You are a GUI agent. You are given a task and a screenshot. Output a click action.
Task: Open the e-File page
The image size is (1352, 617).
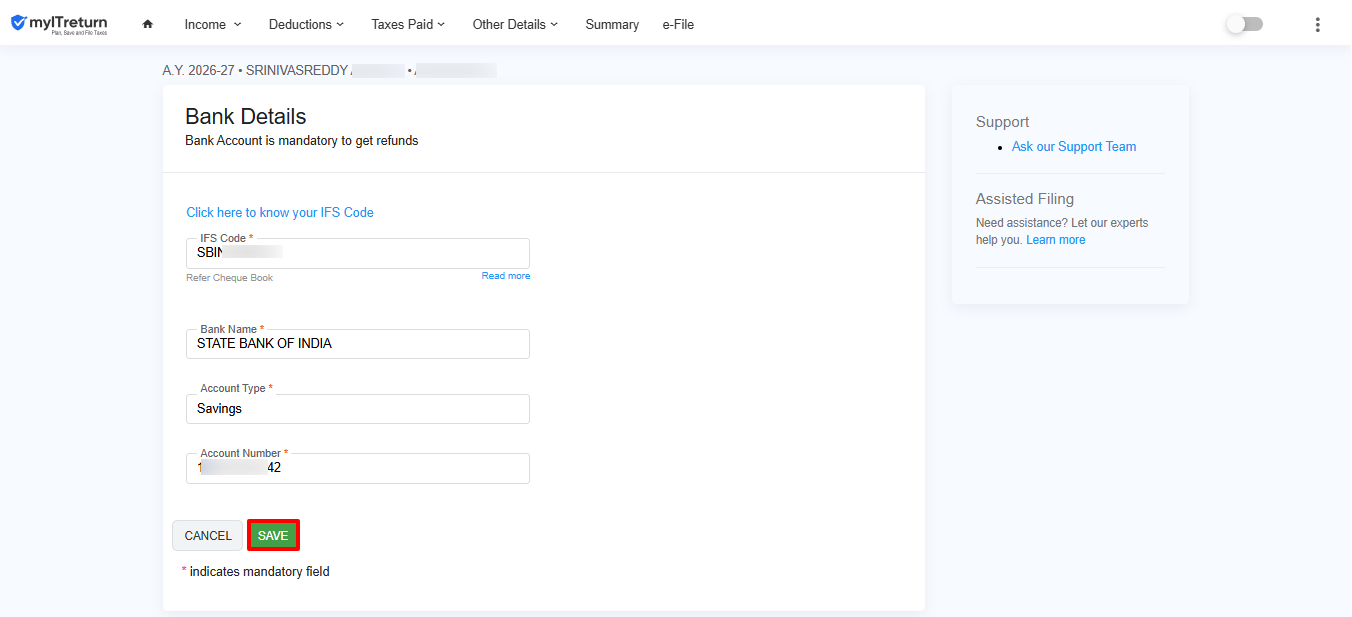pos(678,24)
